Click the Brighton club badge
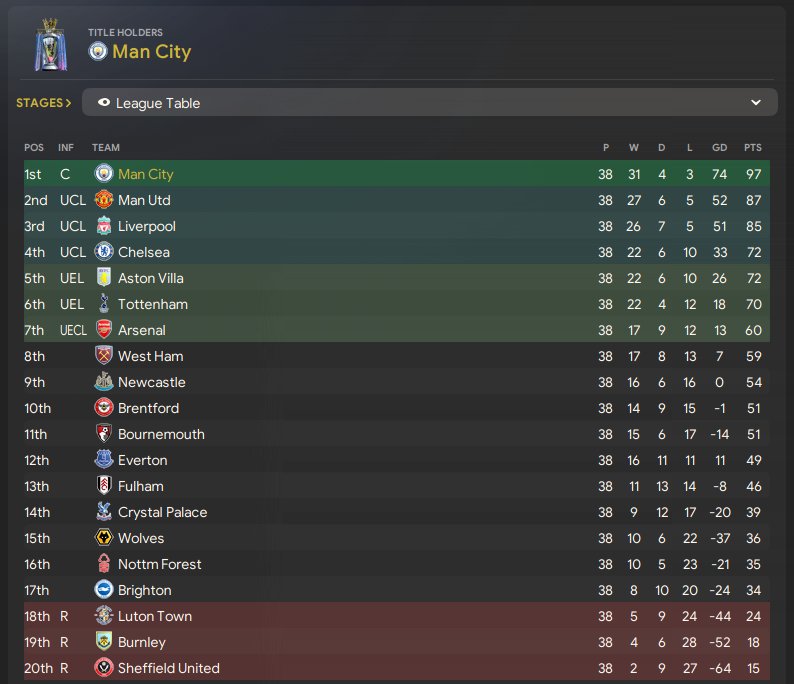Viewport: 794px width, 684px height. point(104,590)
